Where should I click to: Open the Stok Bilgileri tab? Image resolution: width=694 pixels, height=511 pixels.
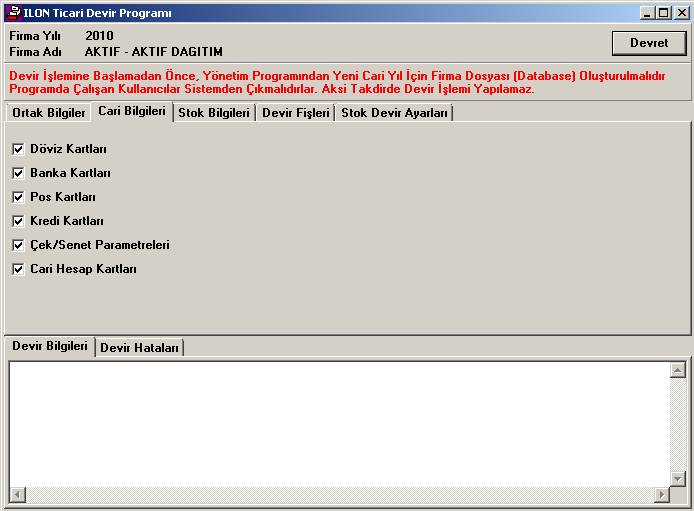coord(214,113)
